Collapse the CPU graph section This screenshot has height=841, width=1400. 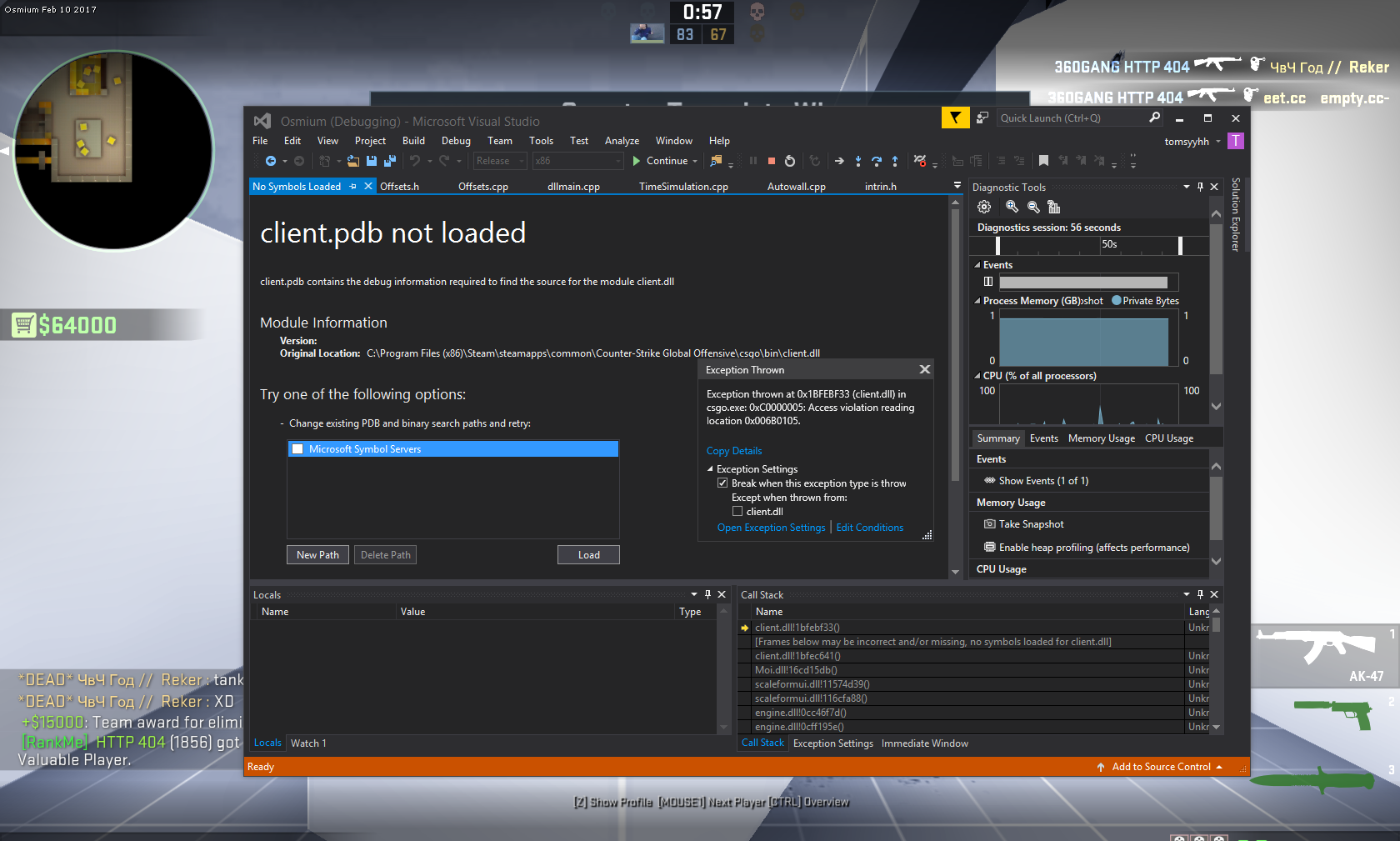[x=977, y=376]
